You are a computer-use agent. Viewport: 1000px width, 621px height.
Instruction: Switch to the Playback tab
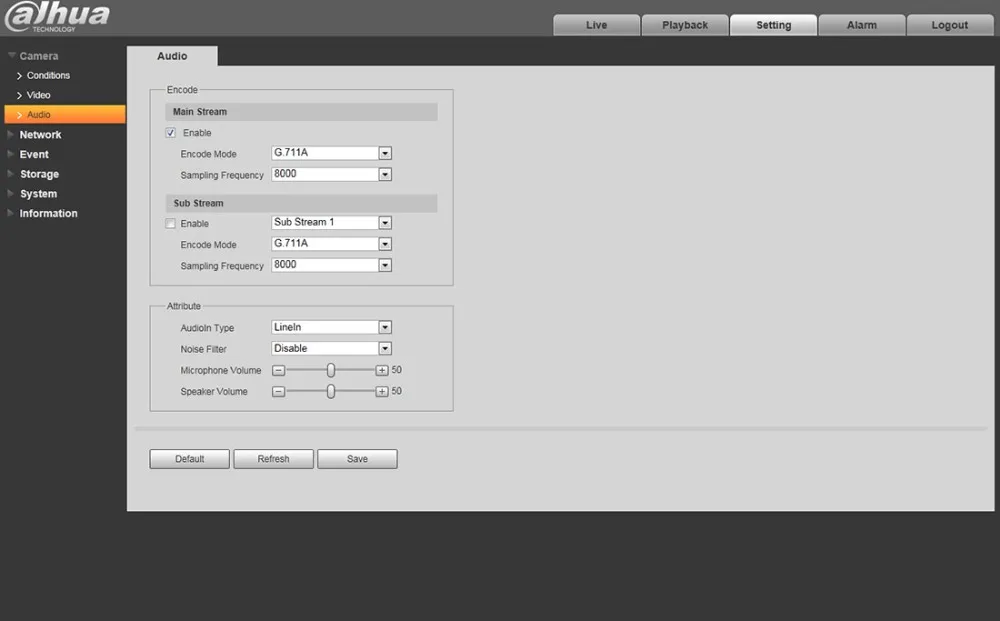point(685,25)
